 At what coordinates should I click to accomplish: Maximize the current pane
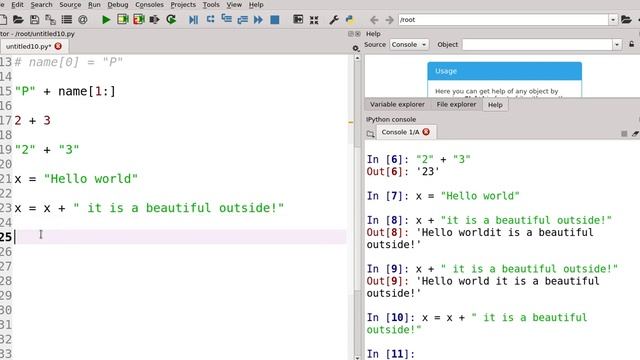(298, 19)
